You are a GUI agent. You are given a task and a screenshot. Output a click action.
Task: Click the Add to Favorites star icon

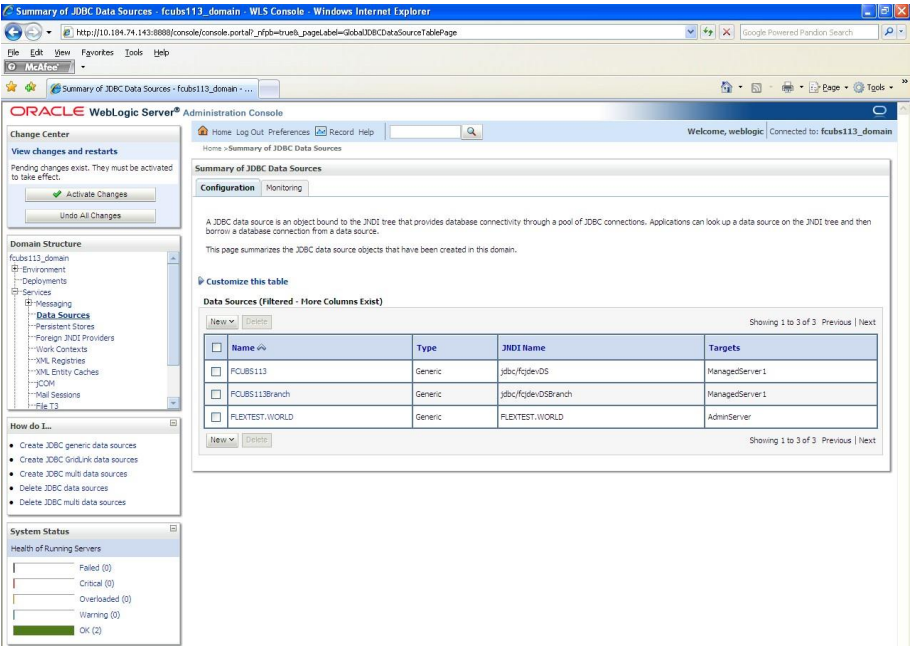30,88
